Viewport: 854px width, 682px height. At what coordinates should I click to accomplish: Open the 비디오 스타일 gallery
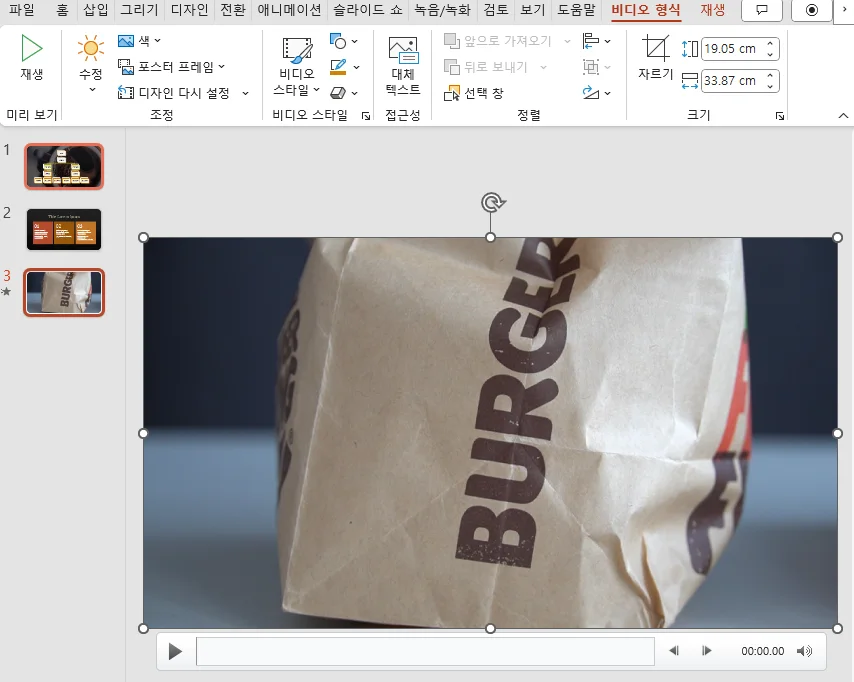[x=296, y=66]
